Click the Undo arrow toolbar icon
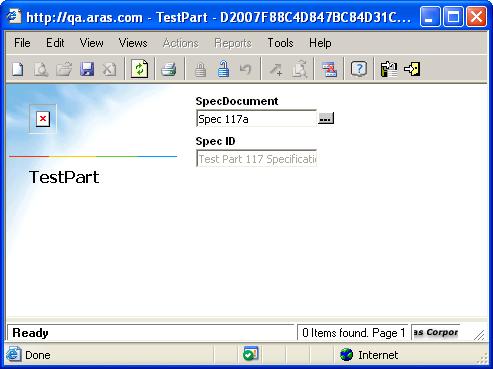The height and width of the screenshot is (369, 493). pos(246,69)
